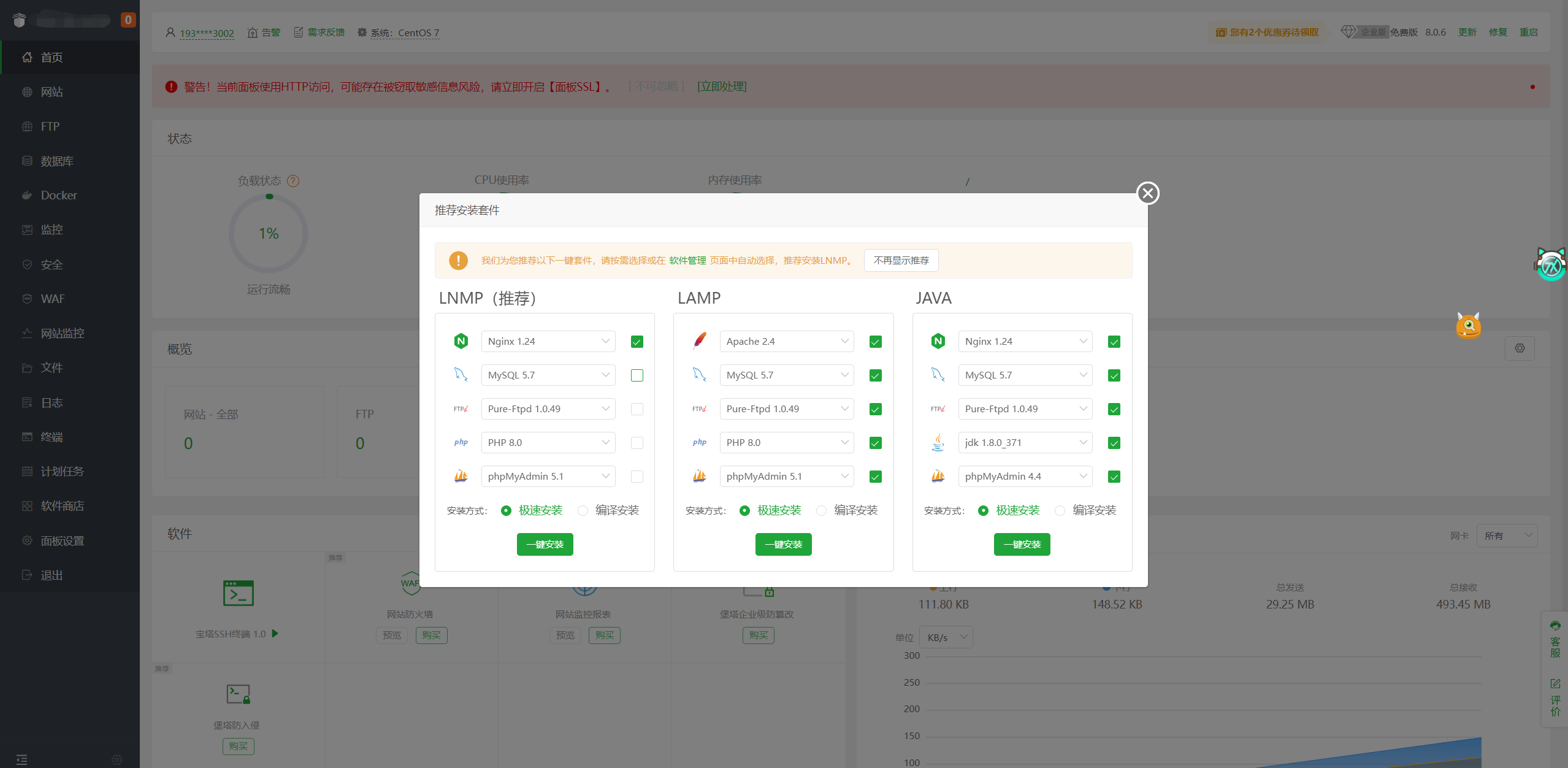Screen dimensions: 1568x768
Task: Enable the MySQL 5.7 checkbox in LNMP
Action: coord(637,375)
